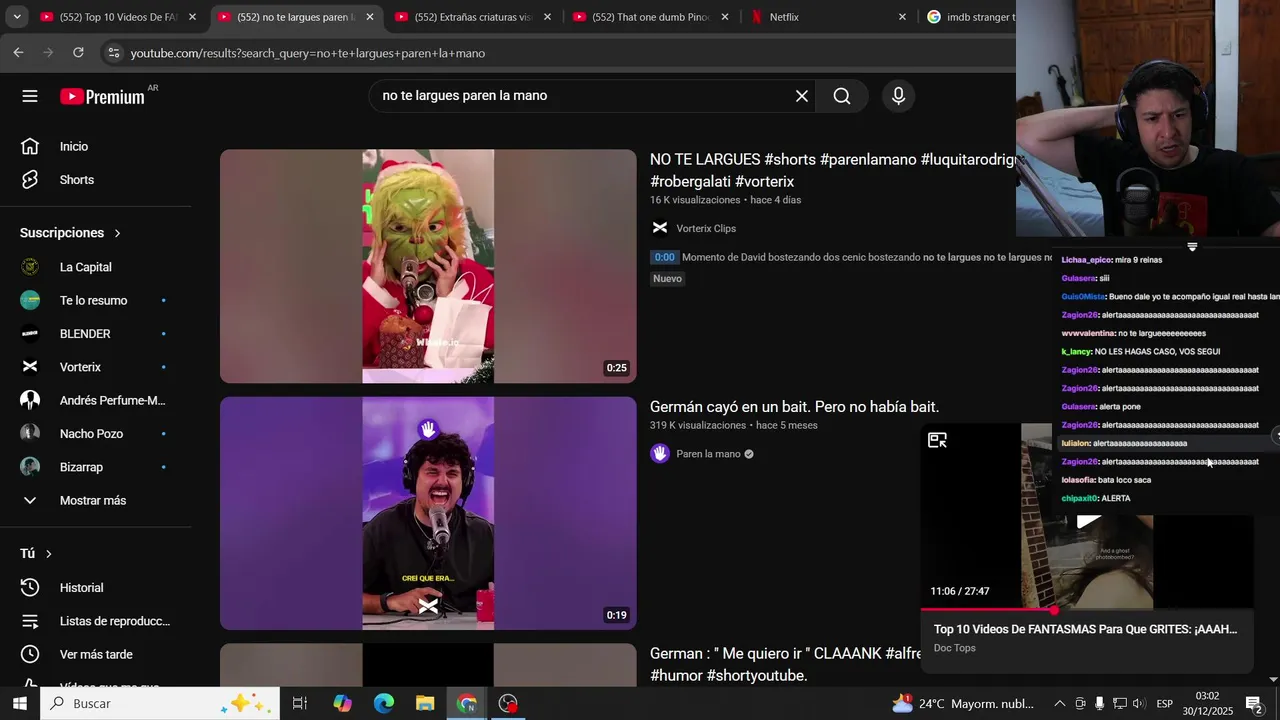
Task: Open the miniplayer Top 10 Videos De FANTASMAS title
Action: tap(1085, 629)
